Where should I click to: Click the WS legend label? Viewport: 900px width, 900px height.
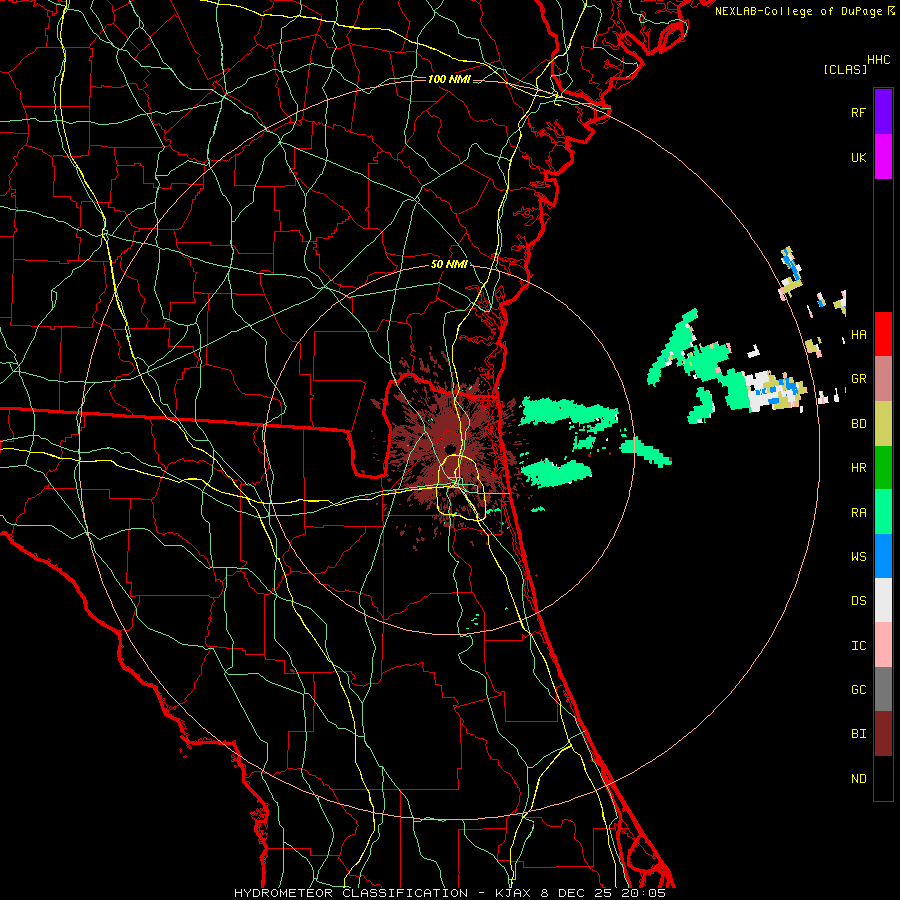858,557
